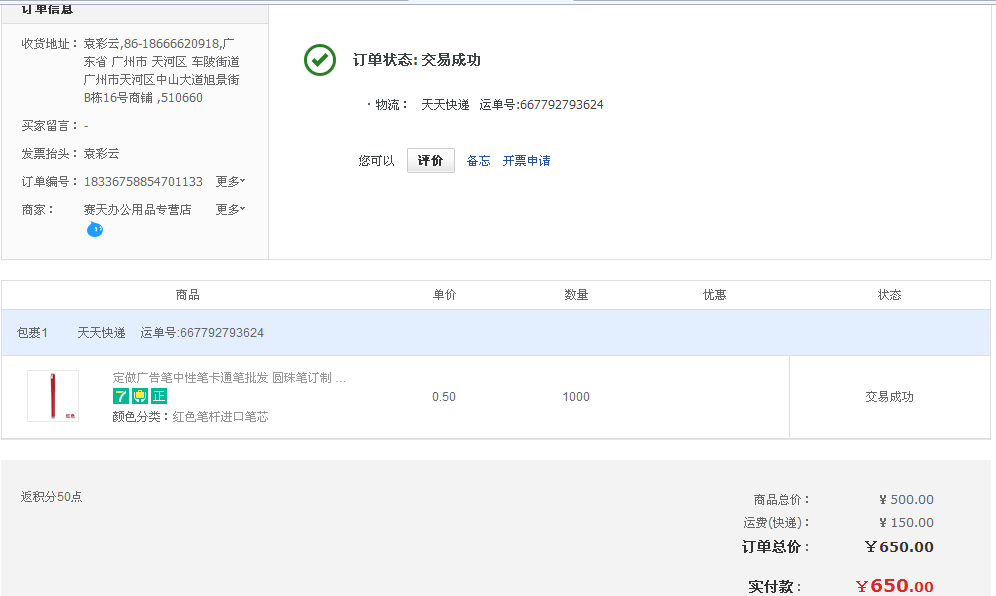Screen dimensions: 996x596
Task: Click the tracking number in package row
Action: click(x=202, y=333)
